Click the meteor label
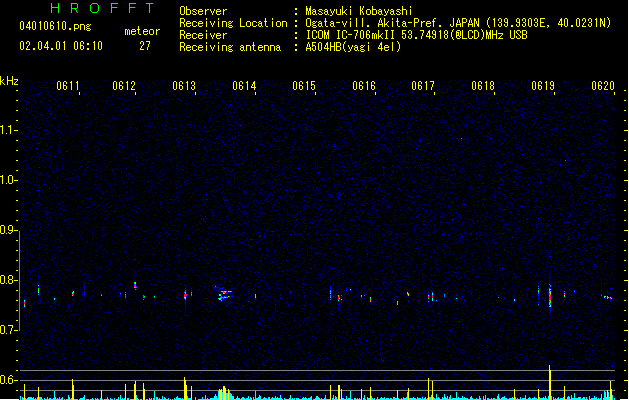Screen dimensions: 629x400 click(x=142, y=31)
